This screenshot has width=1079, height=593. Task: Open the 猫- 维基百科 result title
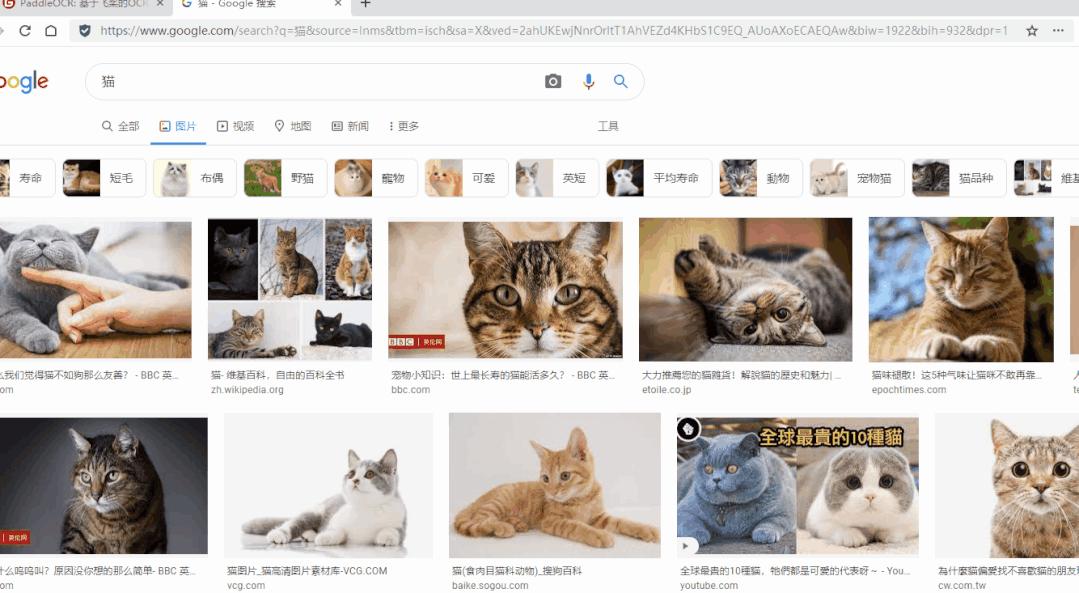tap(277, 375)
